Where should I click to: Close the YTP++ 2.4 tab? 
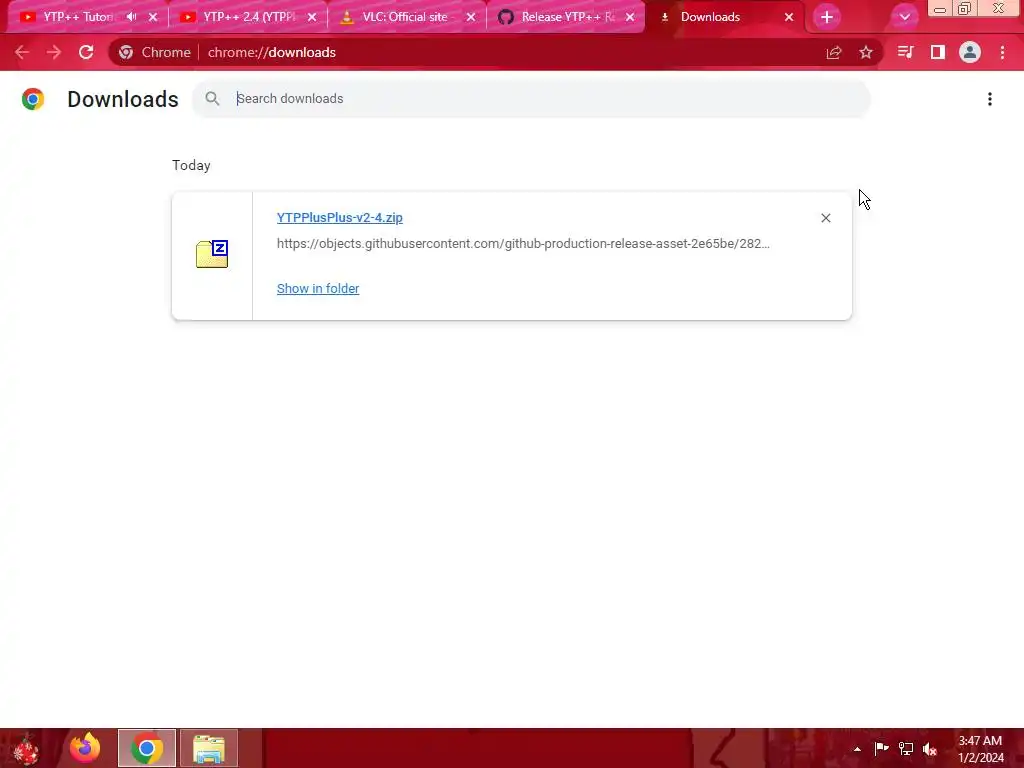[312, 17]
